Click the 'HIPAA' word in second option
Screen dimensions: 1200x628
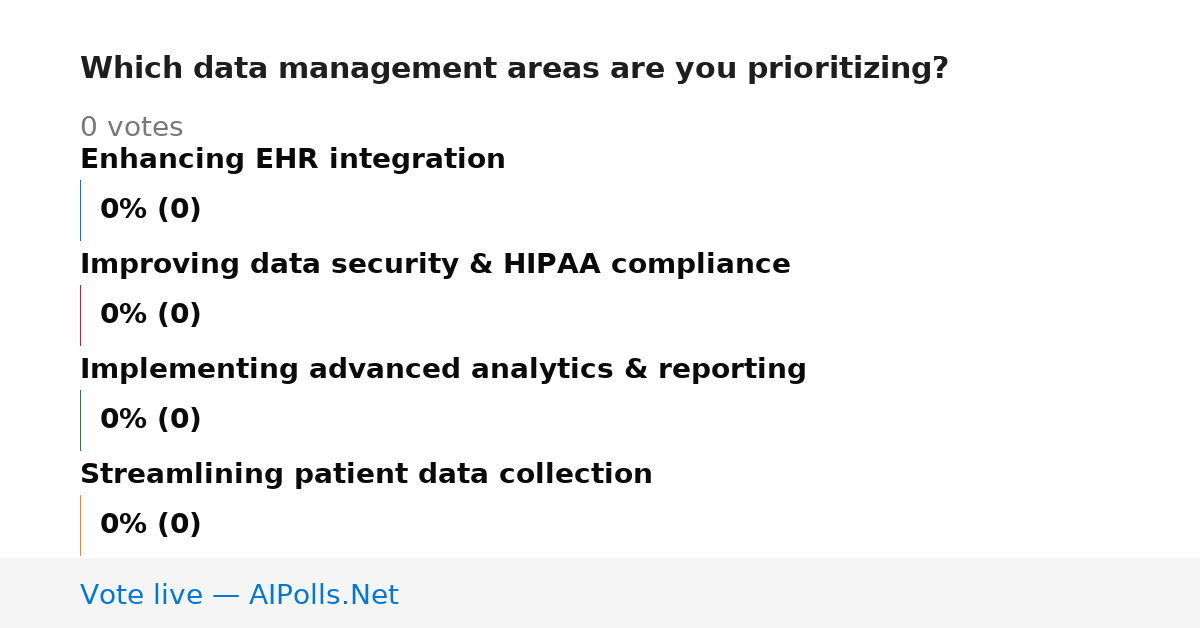pyautogui.click(x=552, y=265)
